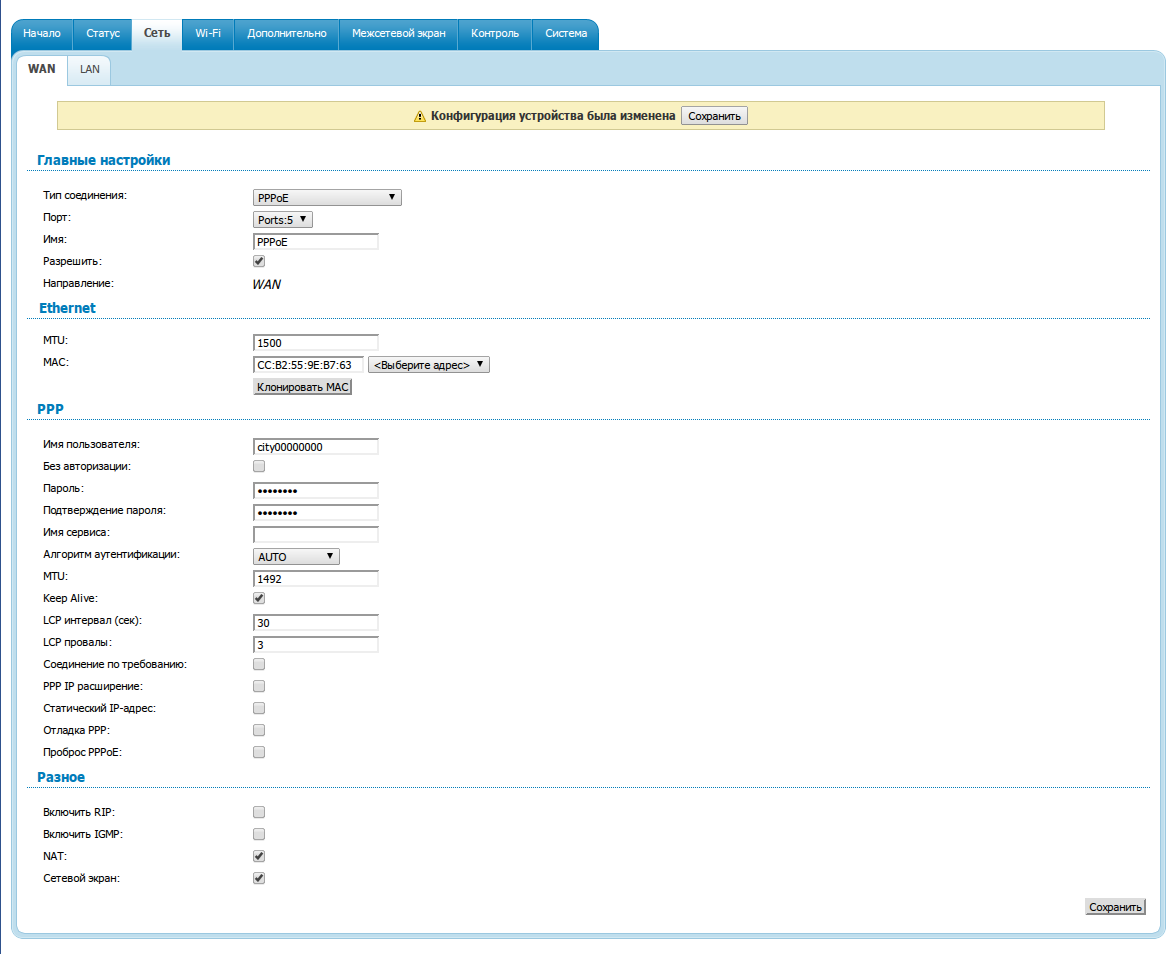Go to the Межсетевой экран tab
Viewport: 1174px width, 954px height.
pos(398,33)
